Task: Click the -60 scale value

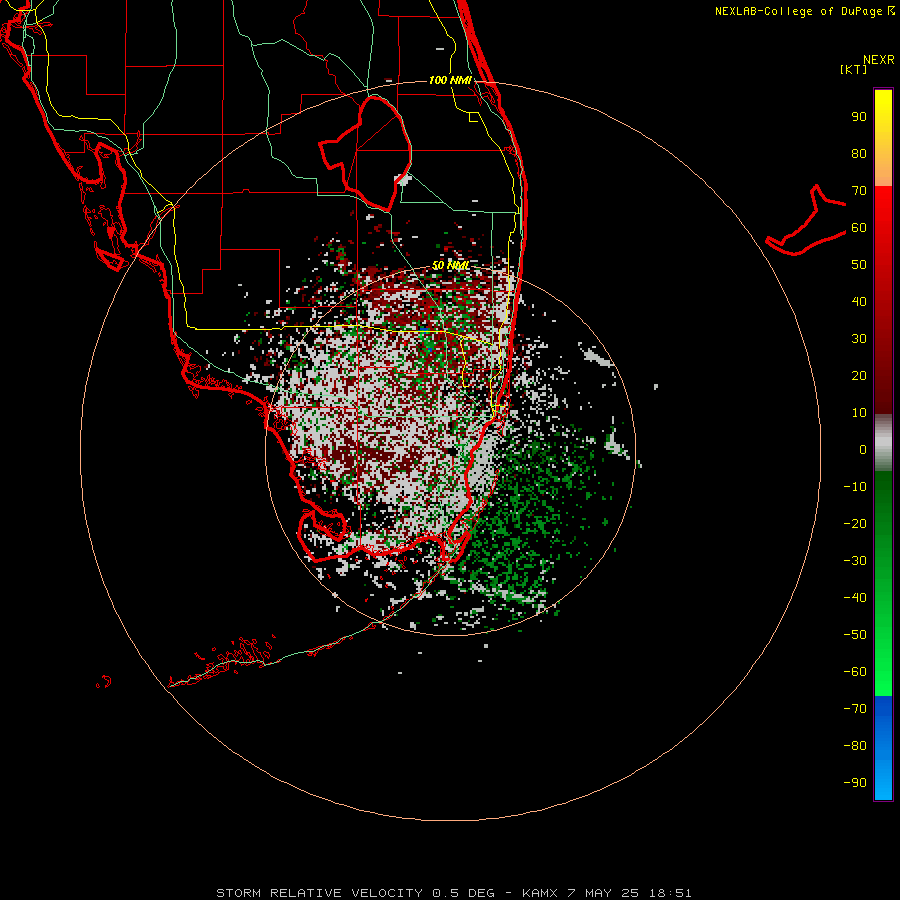Action: point(855,672)
